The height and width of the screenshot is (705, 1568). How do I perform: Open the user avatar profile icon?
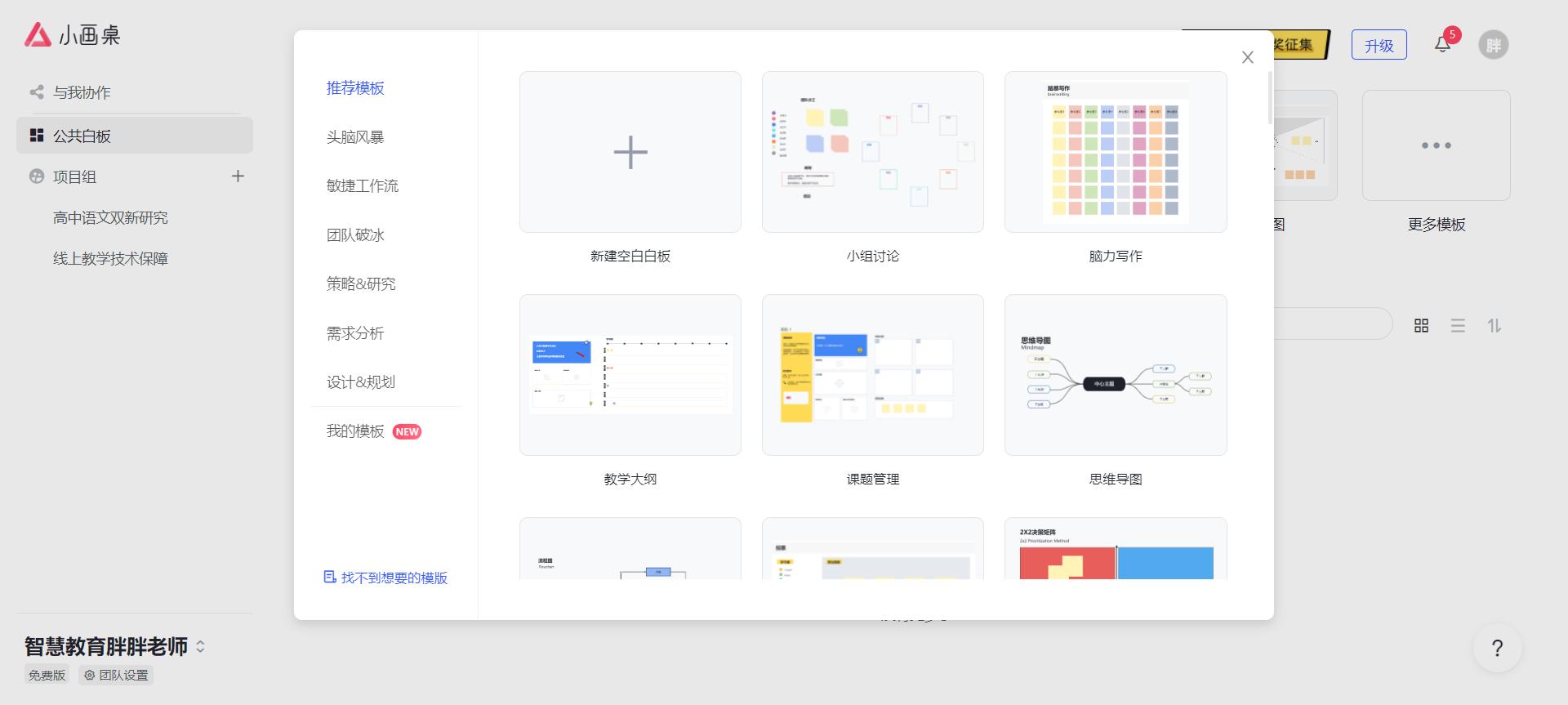(1493, 45)
